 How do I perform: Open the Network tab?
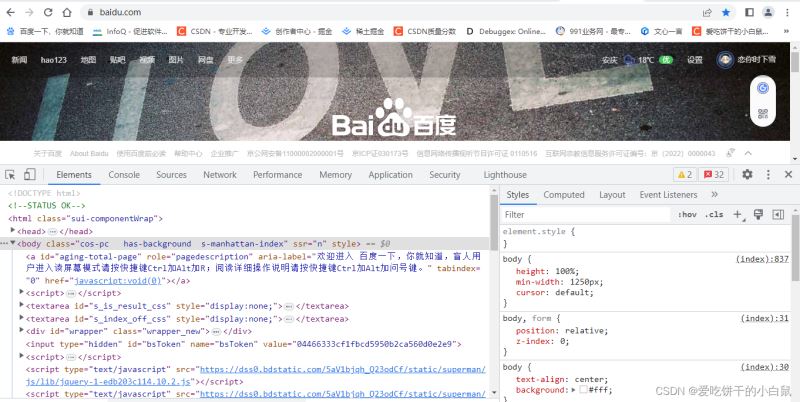pyautogui.click(x=220, y=174)
